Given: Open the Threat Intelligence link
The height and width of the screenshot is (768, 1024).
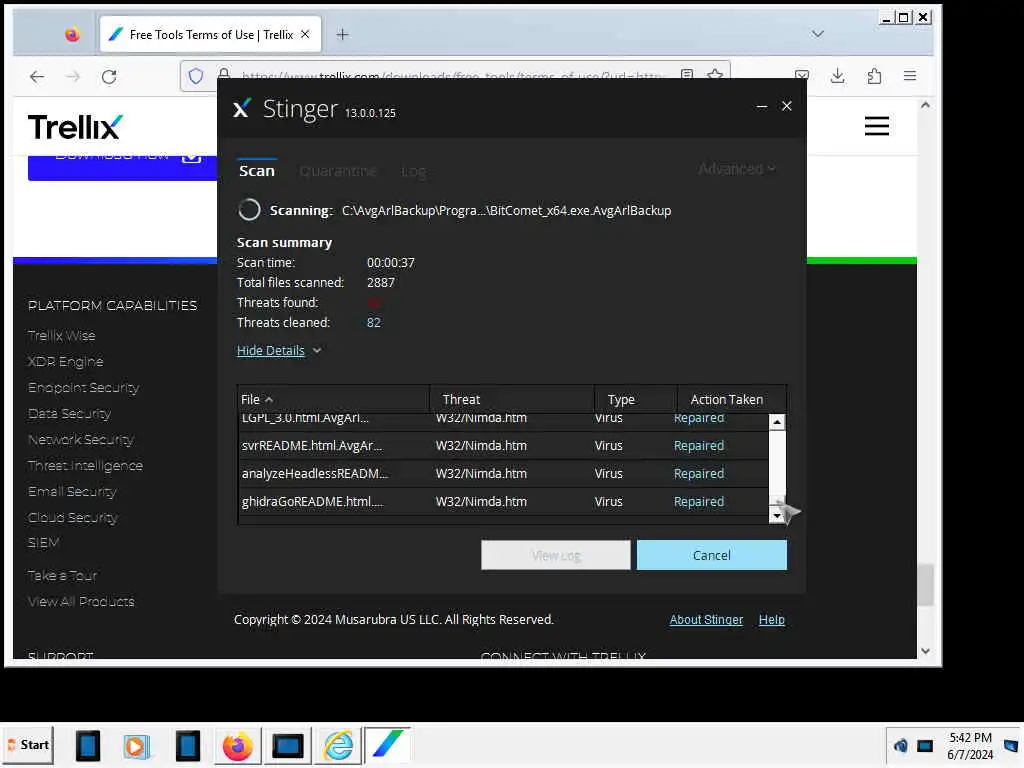Looking at the screenshot, I should pos(85,466).
